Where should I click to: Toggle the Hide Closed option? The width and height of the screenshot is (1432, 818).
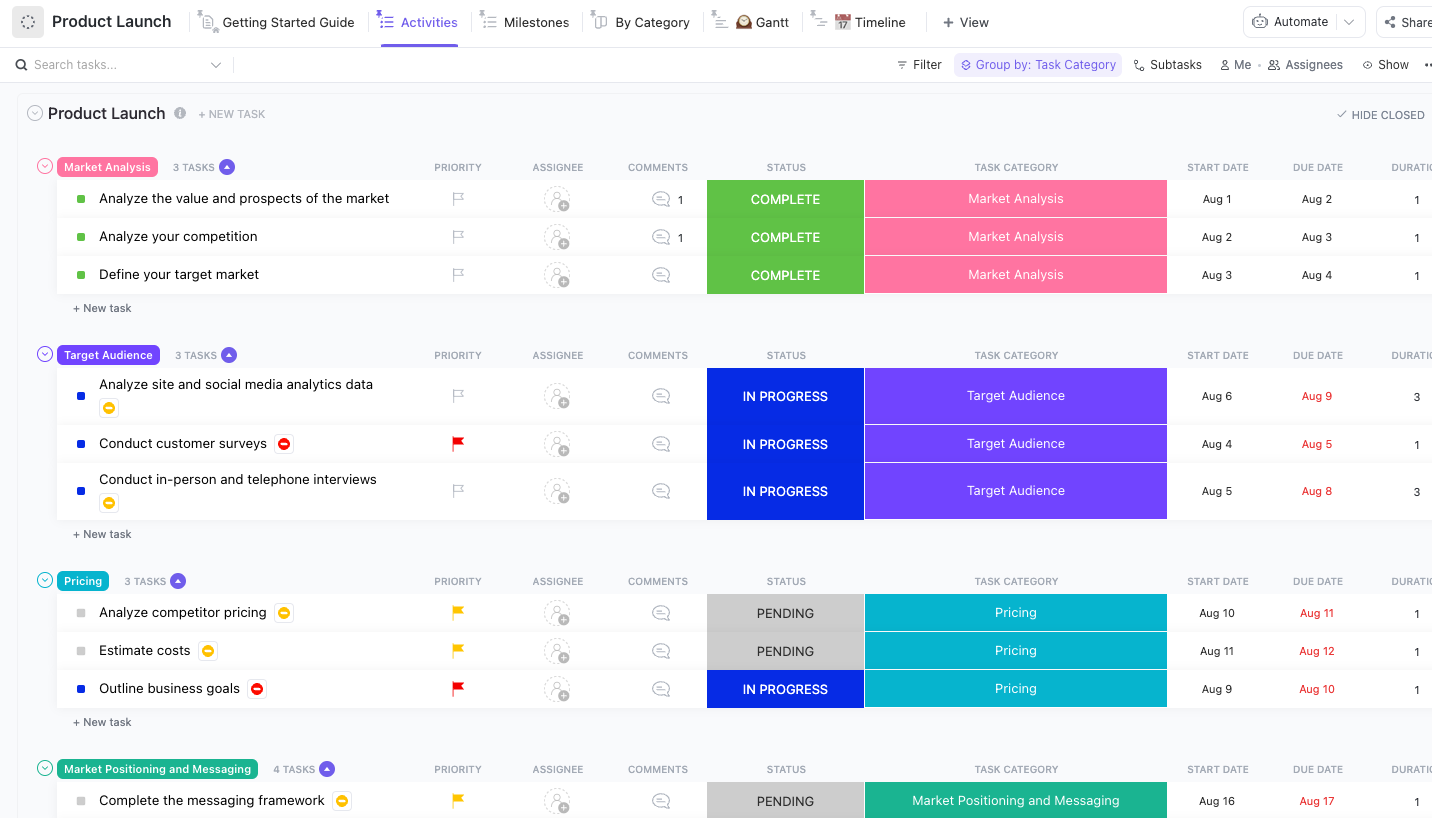click(x=1380, y=114)
